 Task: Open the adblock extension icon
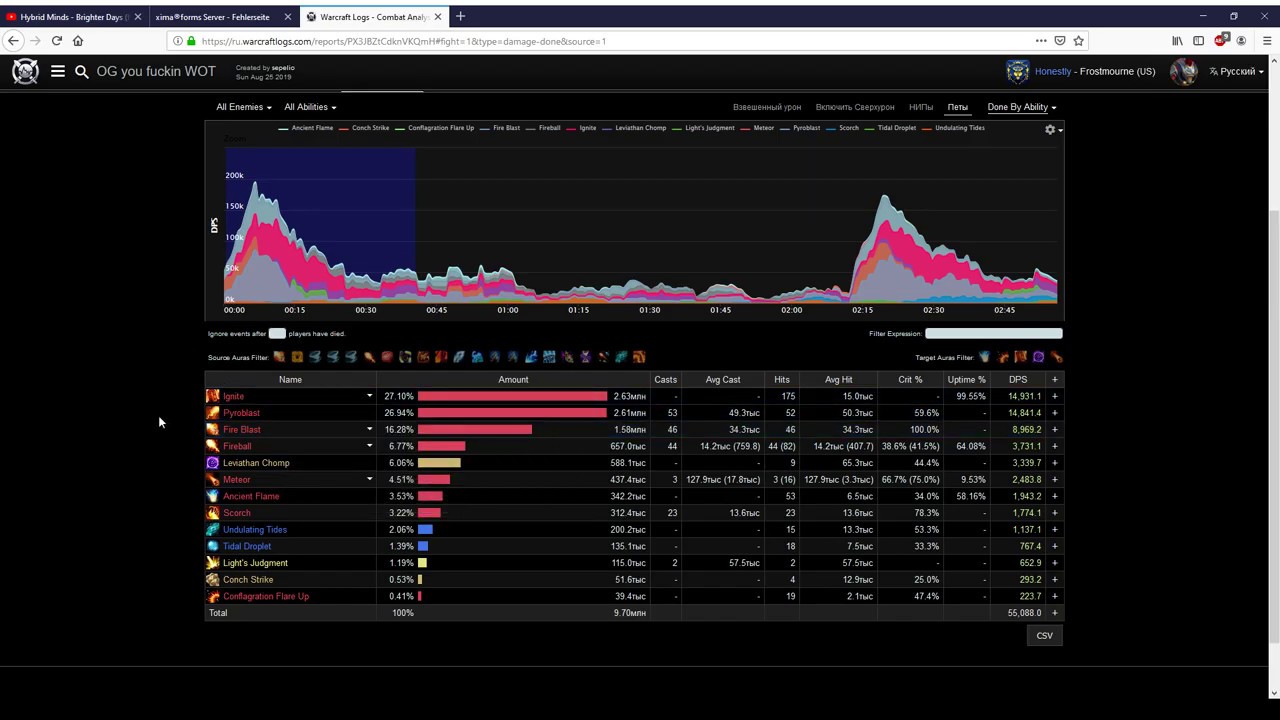[x=1220, y=41]
